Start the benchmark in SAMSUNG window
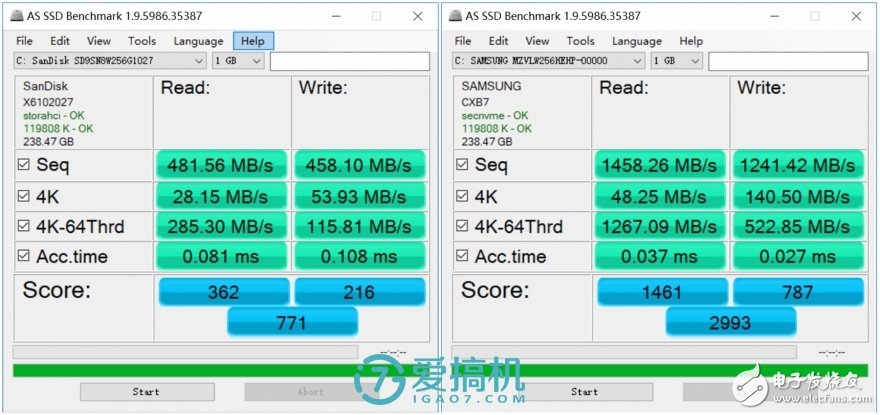 [585, 391]
